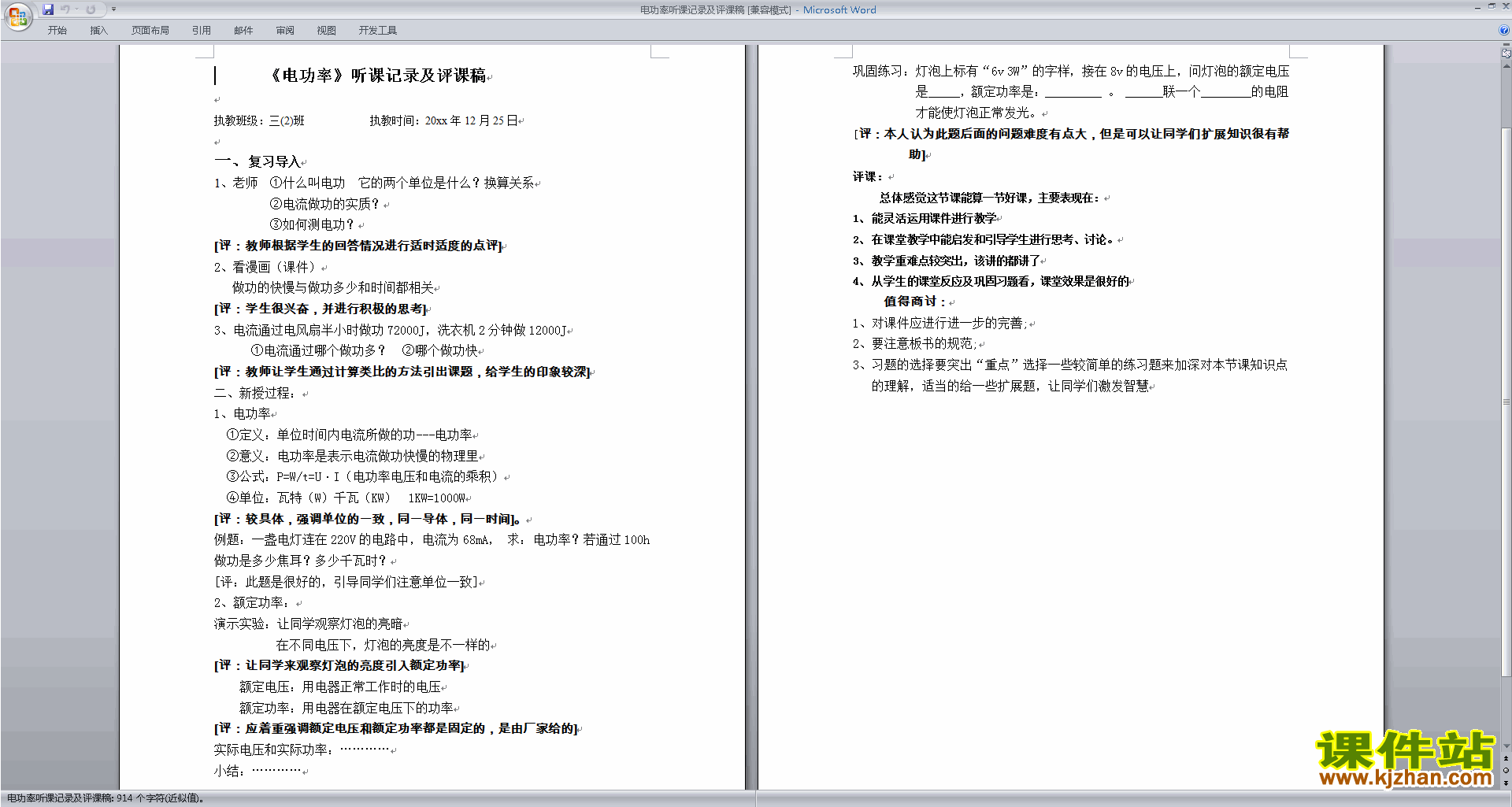This screenshot has width=1512, height=807.
Task: Click the line 小结：…………
Action: tap(258, 771)
